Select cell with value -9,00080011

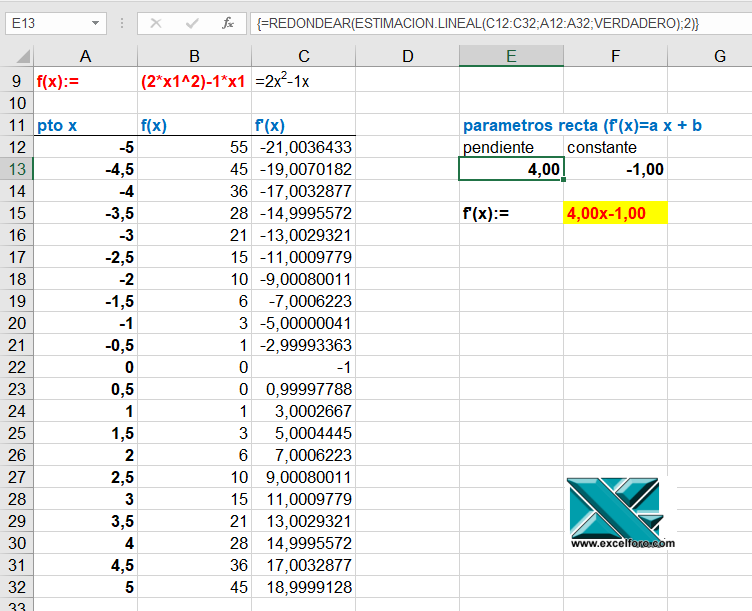pyautogui.click(x=304, y=279)
